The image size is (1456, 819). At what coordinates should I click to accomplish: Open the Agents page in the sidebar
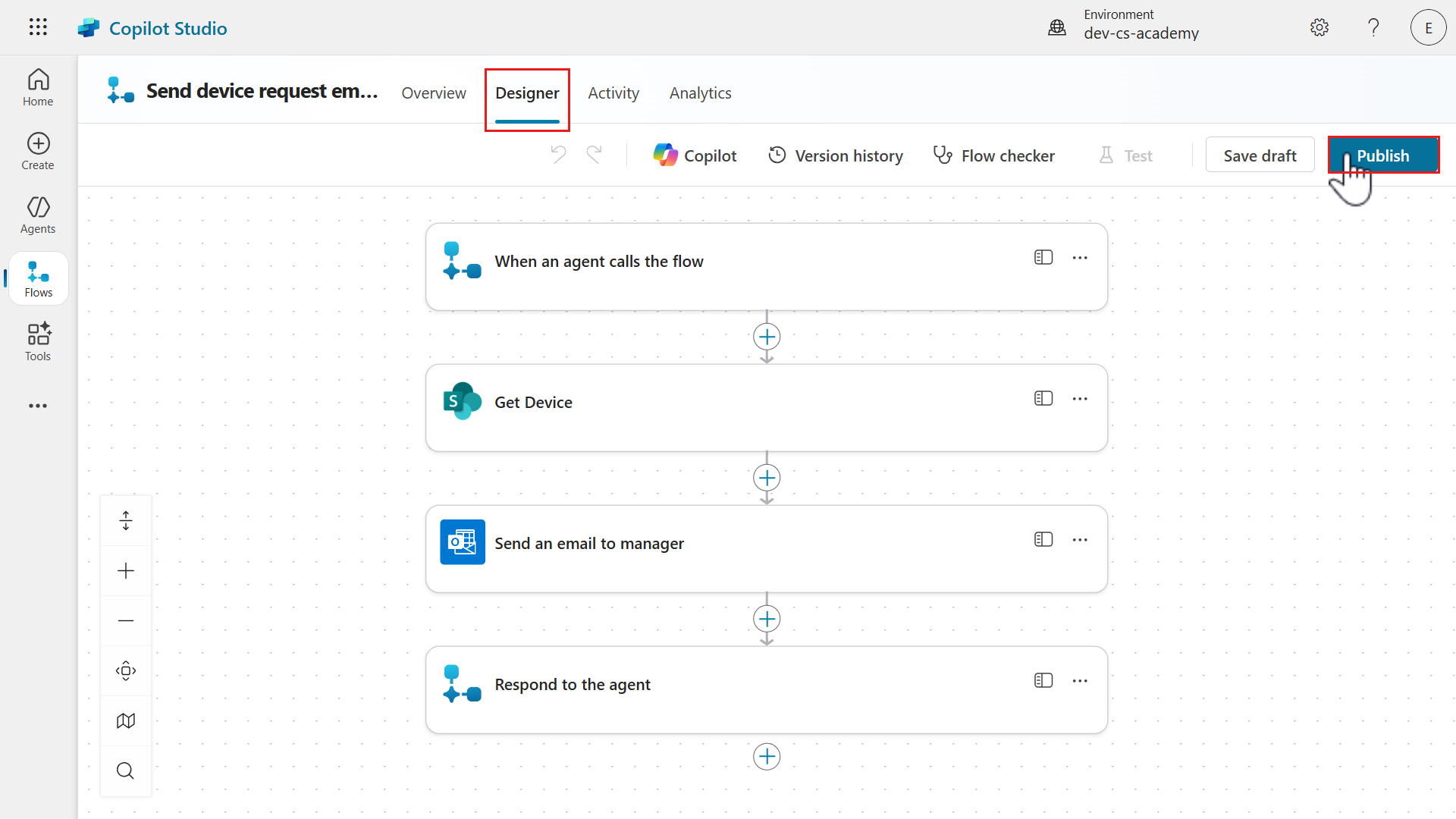(38, 215)
